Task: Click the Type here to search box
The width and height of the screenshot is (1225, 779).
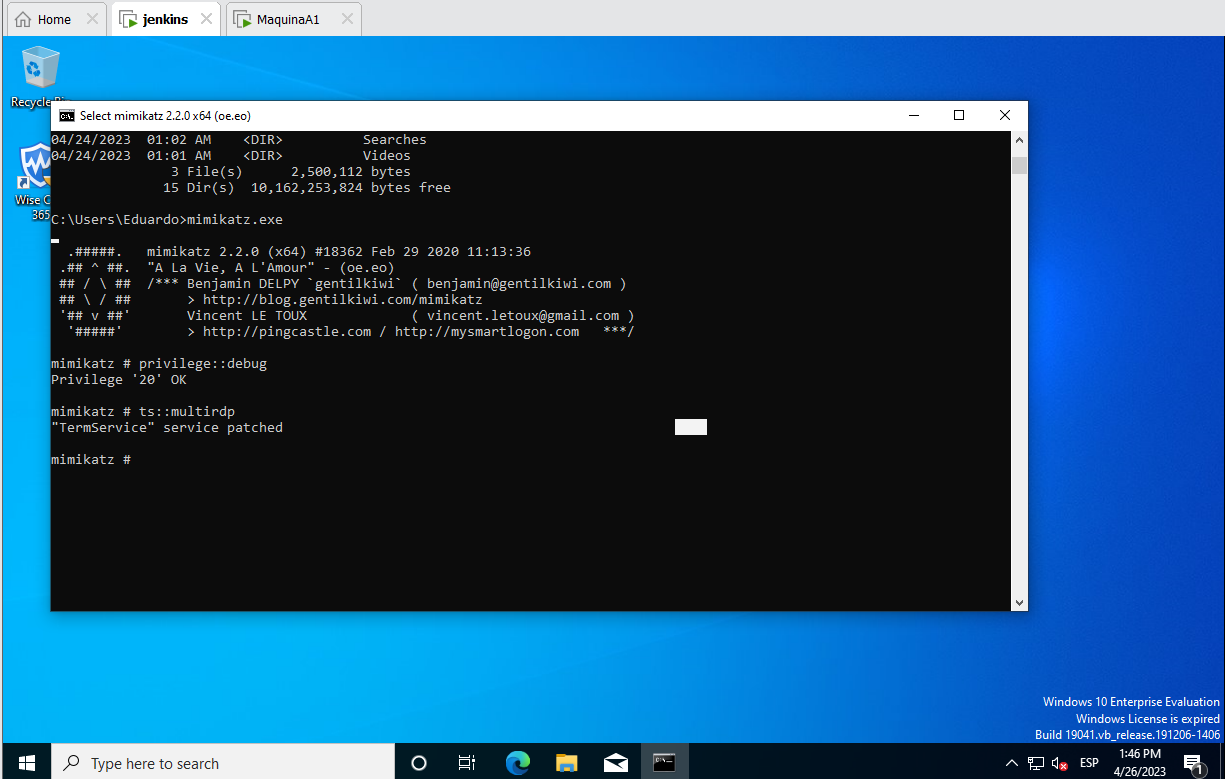Action: coord(222,763)
